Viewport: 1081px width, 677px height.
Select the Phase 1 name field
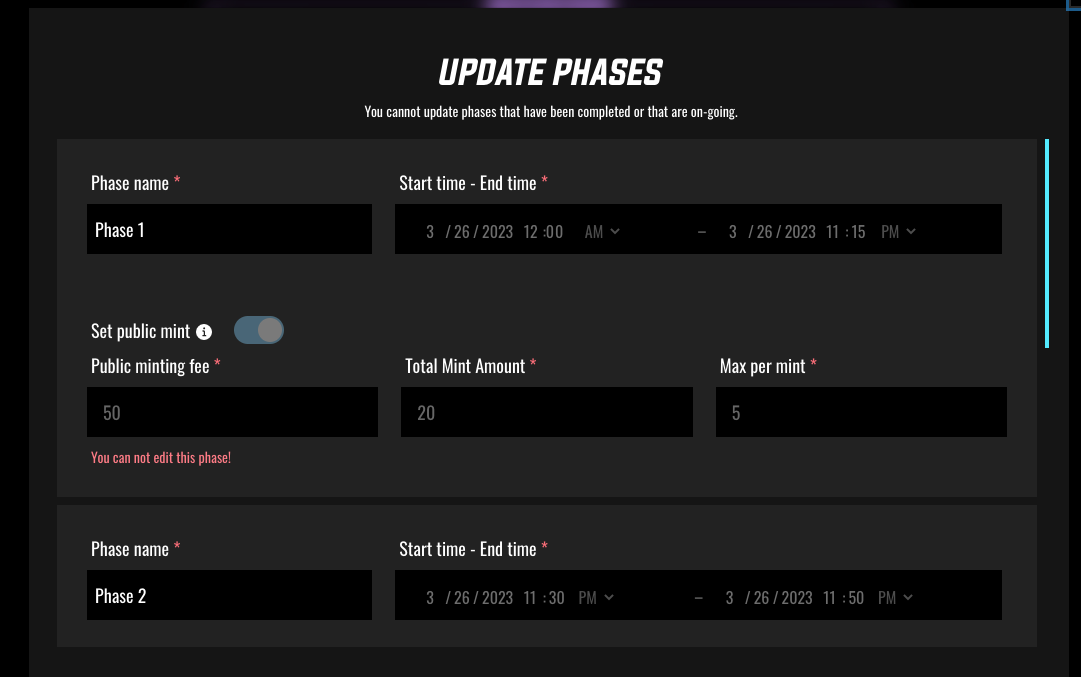[229, 229]
